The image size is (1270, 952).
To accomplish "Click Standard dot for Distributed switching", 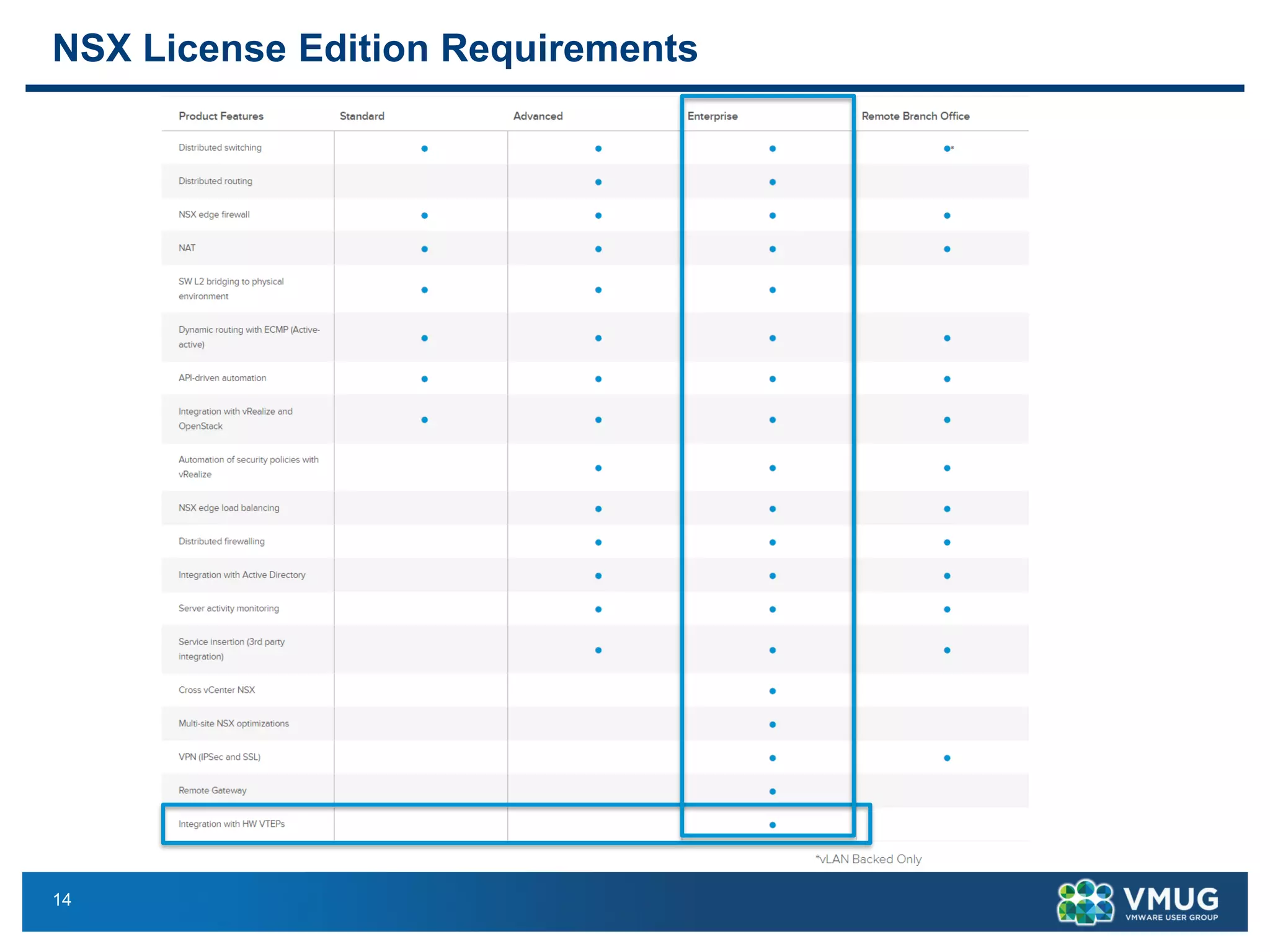I will coord(425,149).
